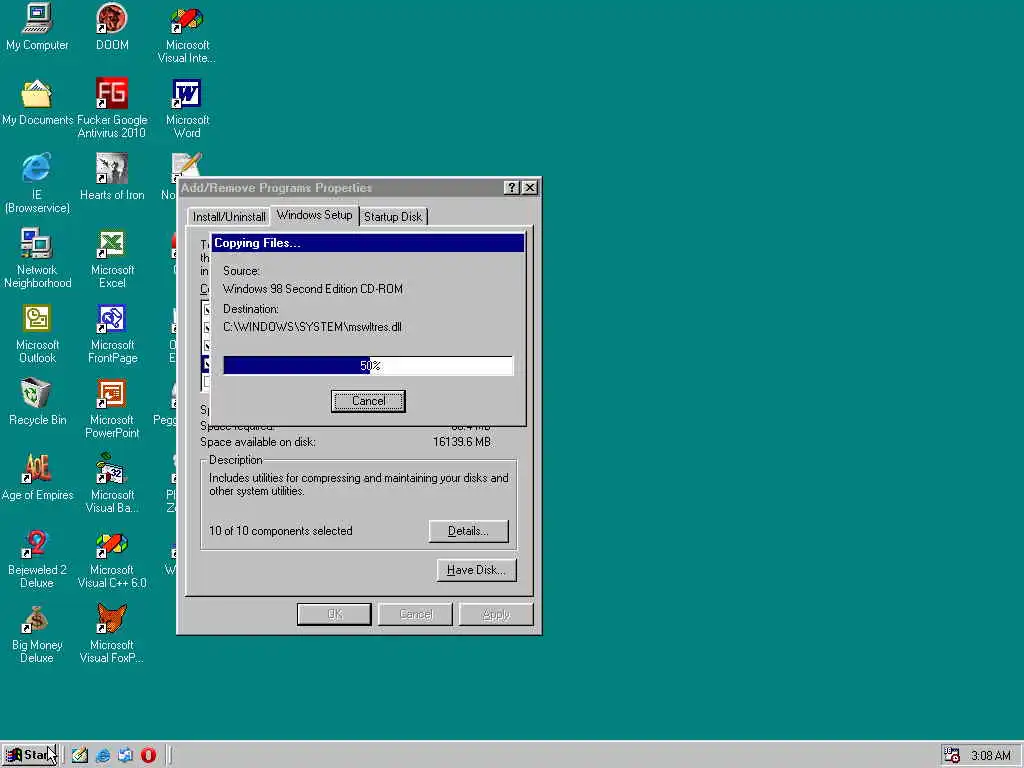Click the 3:08 AM taskbar clock
This screenshot has height=768, width=1024.
pos(991,756)
